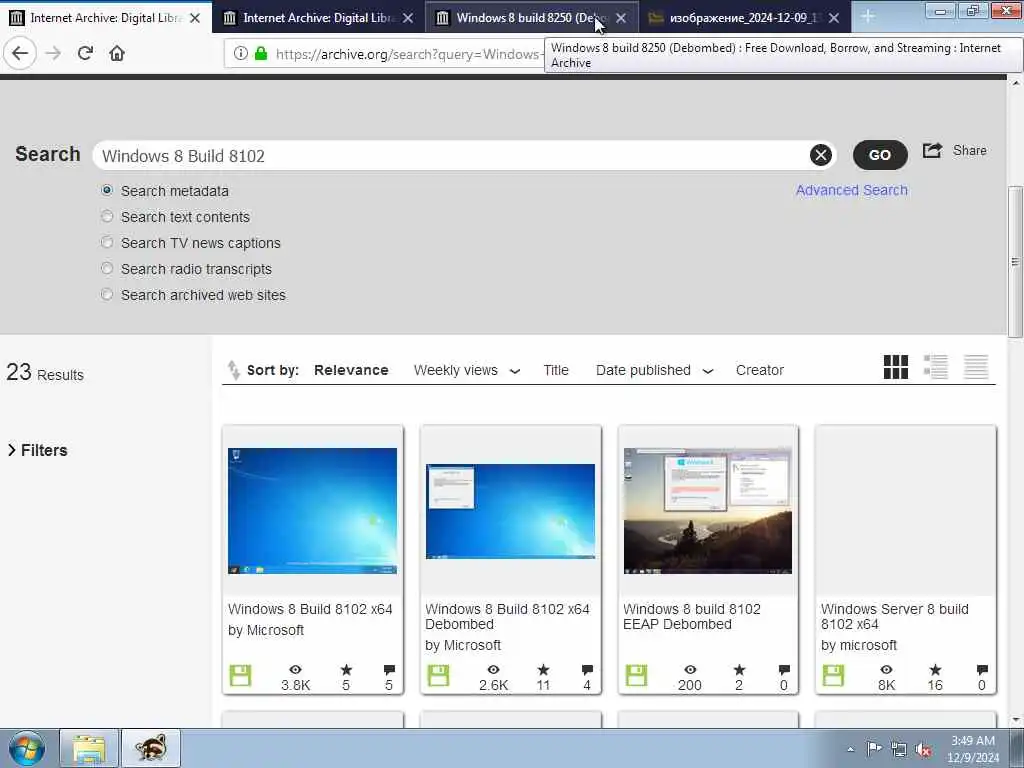Expand the Filters section
The image size is (1024, 768).
[x=38, y=450]
